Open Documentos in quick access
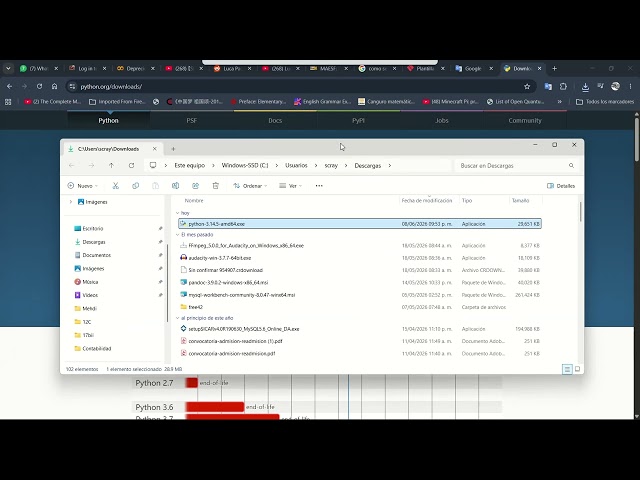Screen dimensions: 640x480 [x=96, y=255]
